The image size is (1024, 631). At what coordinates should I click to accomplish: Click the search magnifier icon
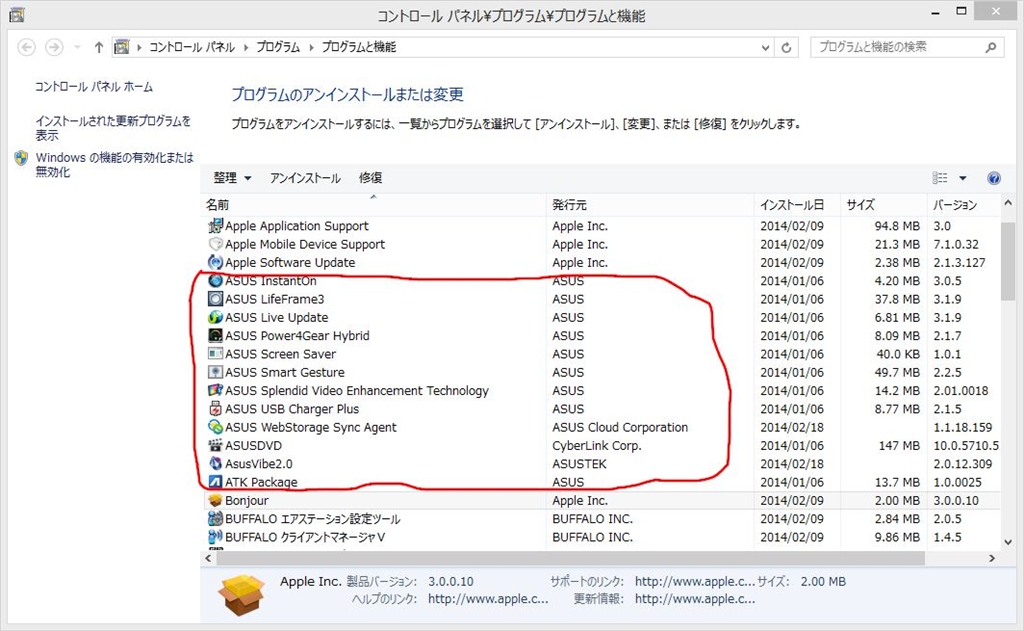pyautogui.click(x=991, y=47)
